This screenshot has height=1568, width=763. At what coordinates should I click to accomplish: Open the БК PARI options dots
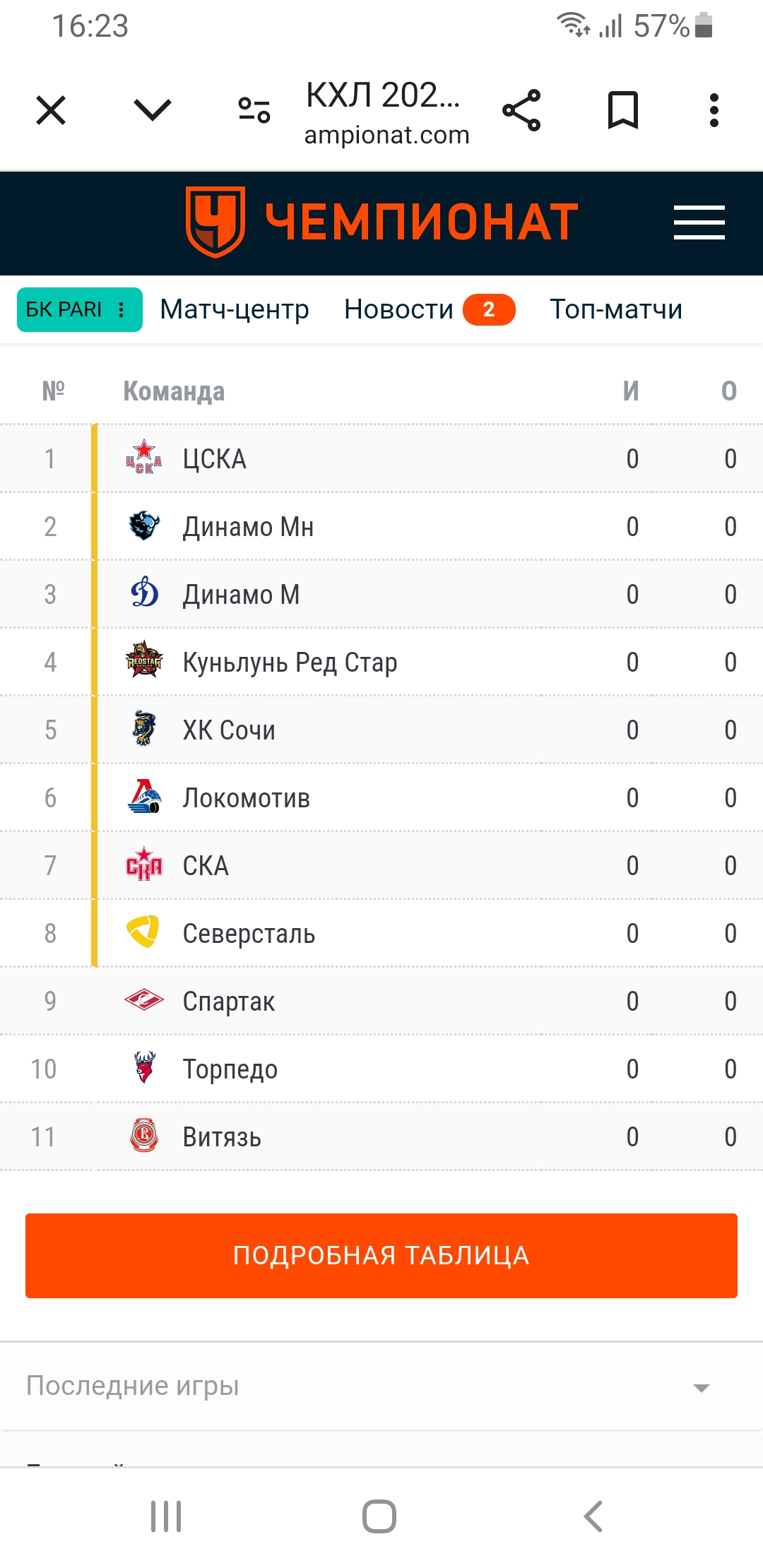(x=122, y=309)
